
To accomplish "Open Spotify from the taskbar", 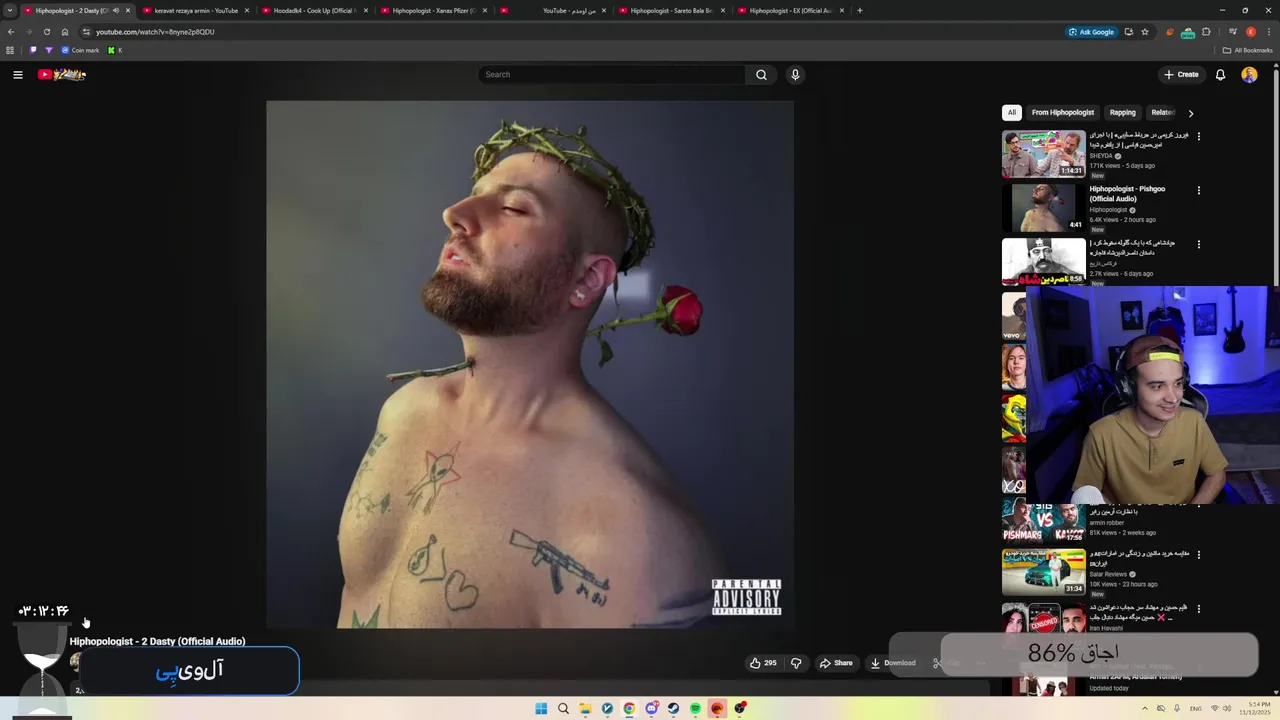I will pos(695,708).
